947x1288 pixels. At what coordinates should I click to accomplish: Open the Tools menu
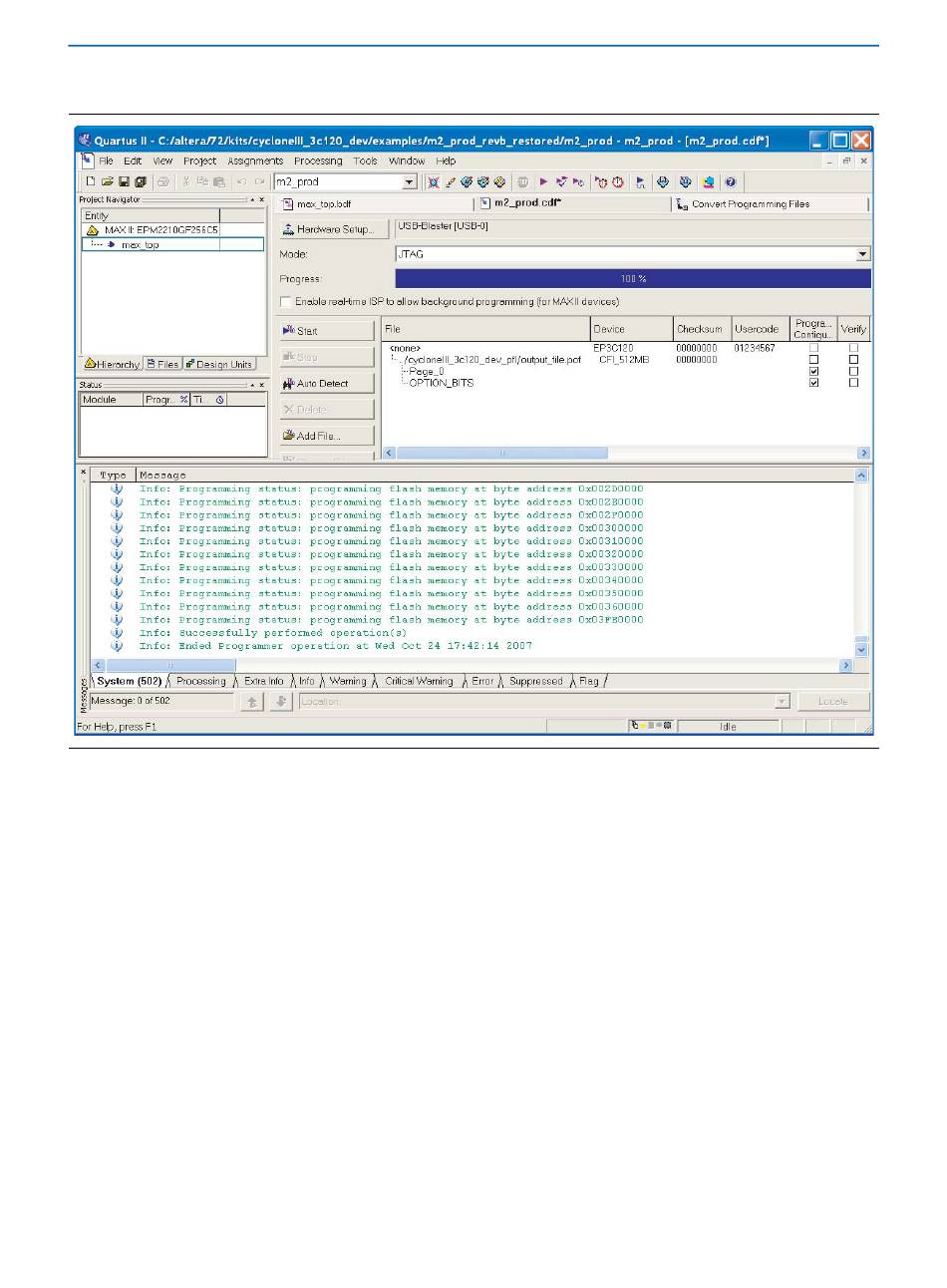365,161
